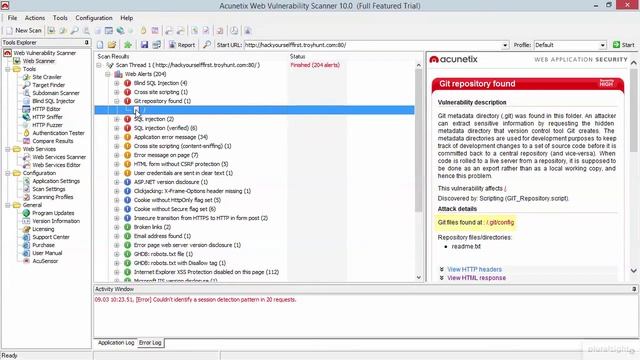
Task: Open Application Settings
Action: 56,181
